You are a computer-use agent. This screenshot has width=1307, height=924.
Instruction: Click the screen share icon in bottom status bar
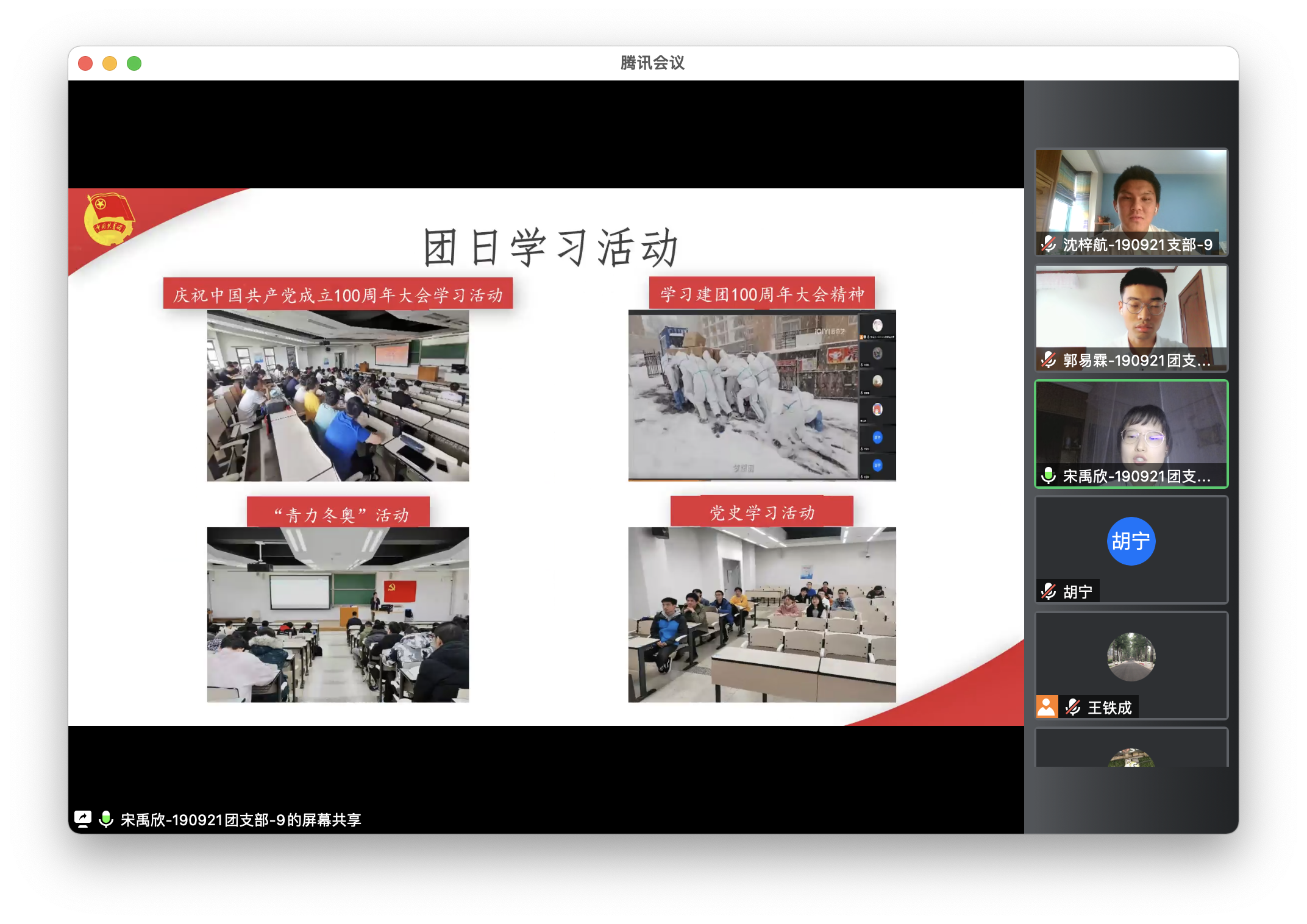click(x=82, y=819)
